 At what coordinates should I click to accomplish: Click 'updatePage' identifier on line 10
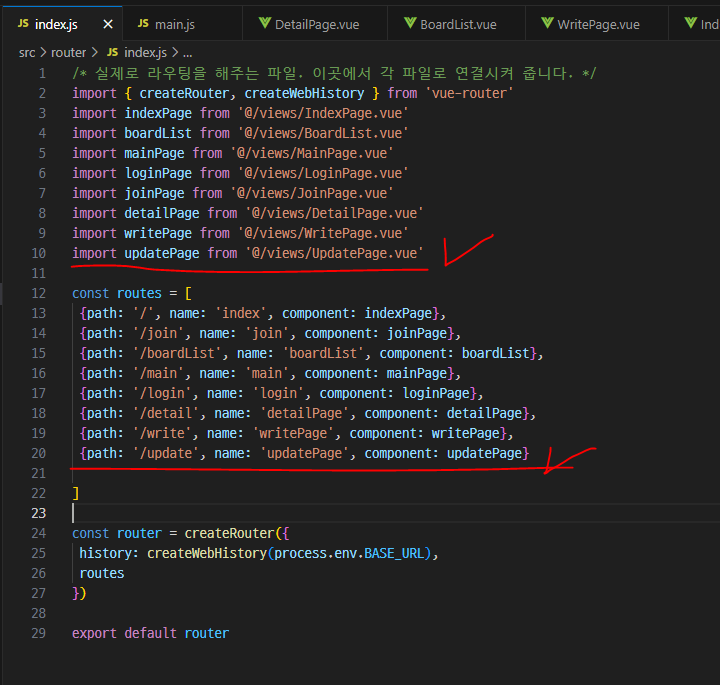pos(162,253)
